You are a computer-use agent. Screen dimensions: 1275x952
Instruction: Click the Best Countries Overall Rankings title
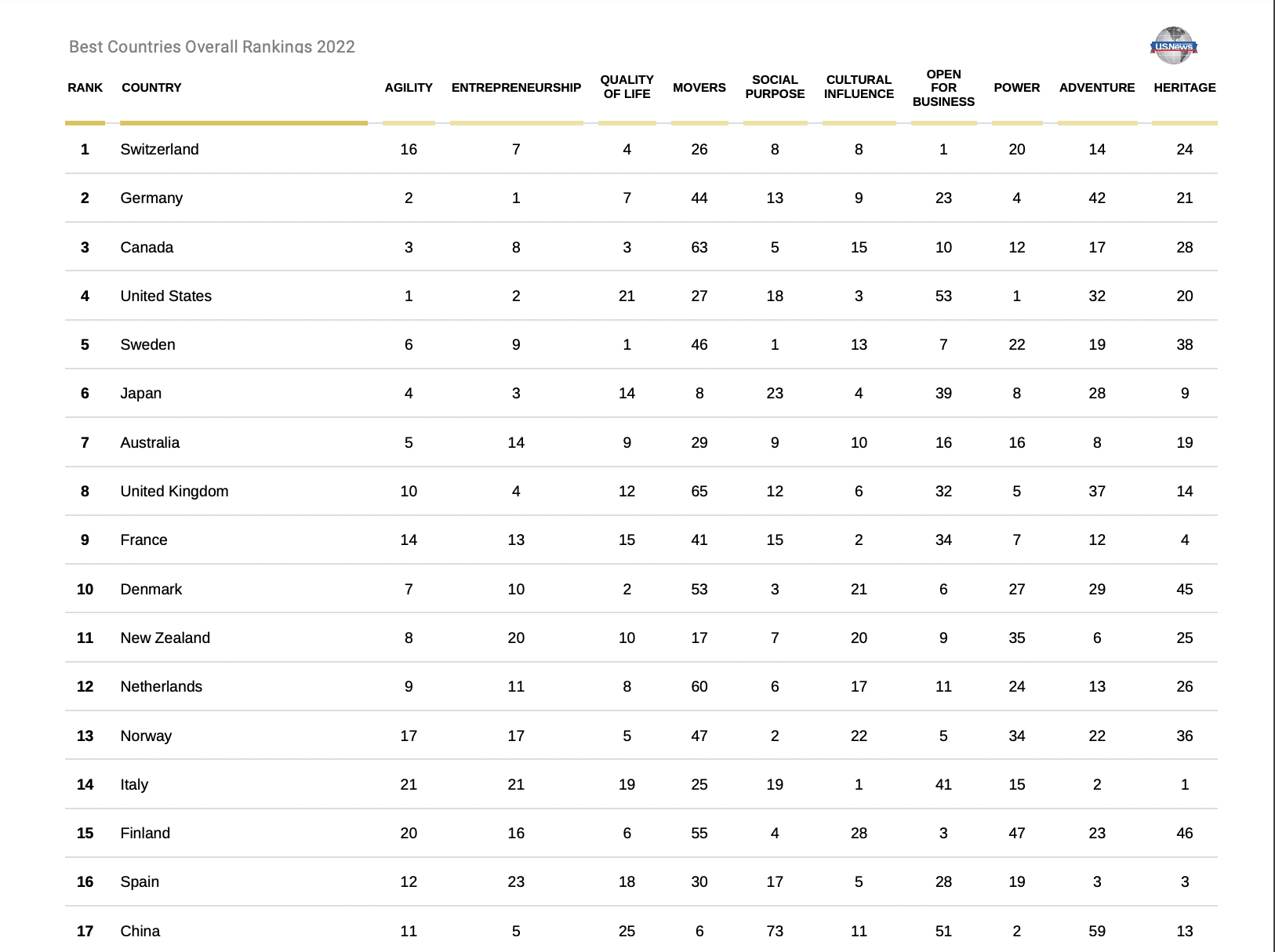(212, 47)
